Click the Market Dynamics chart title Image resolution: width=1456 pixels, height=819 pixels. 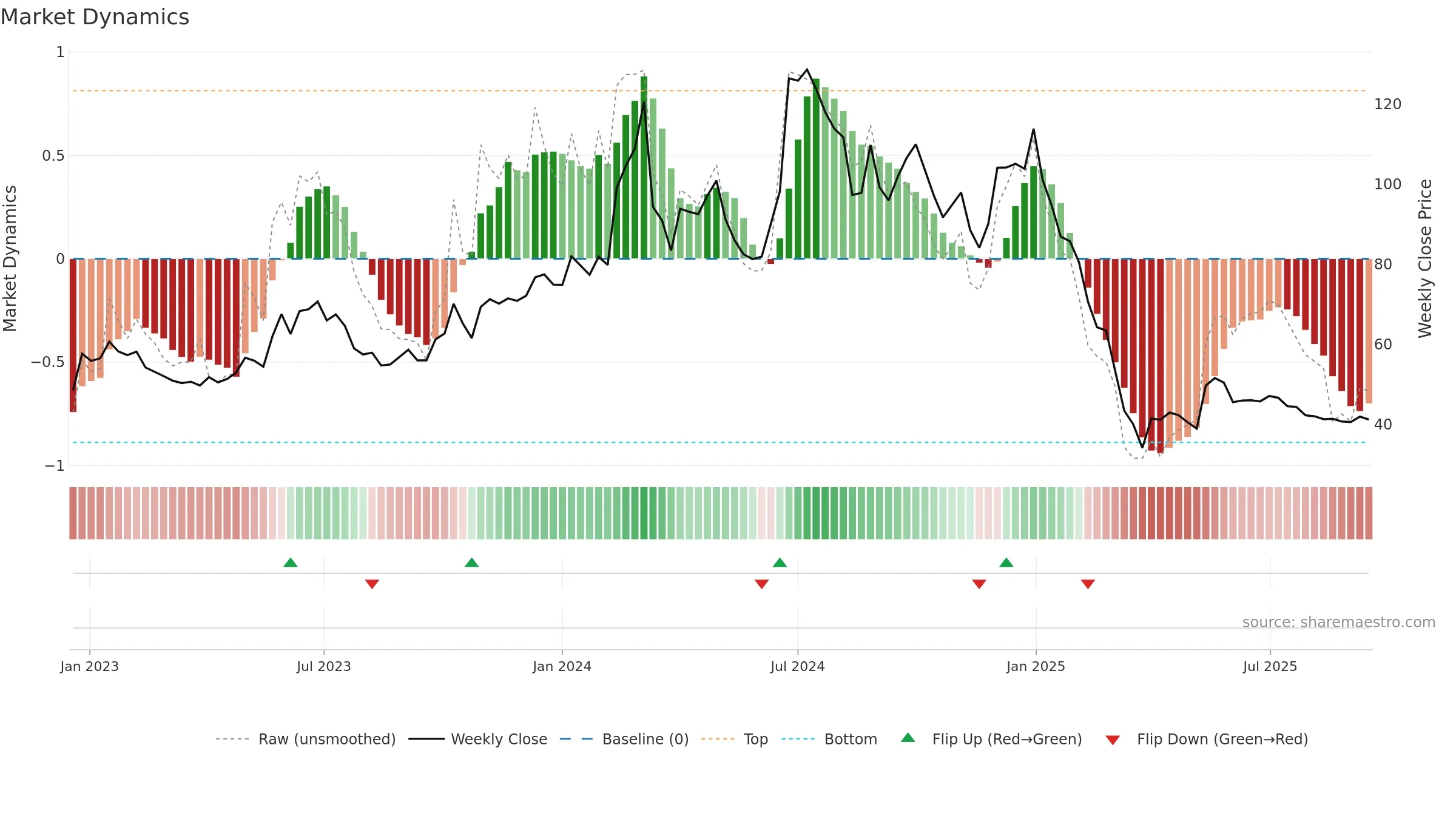[95, 17]
